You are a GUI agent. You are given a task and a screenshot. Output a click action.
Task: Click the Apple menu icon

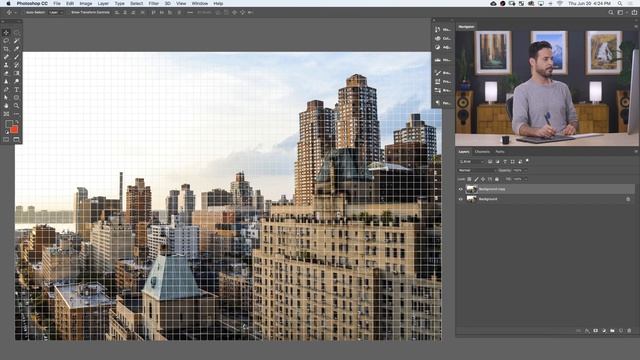[x=8, y=3]
